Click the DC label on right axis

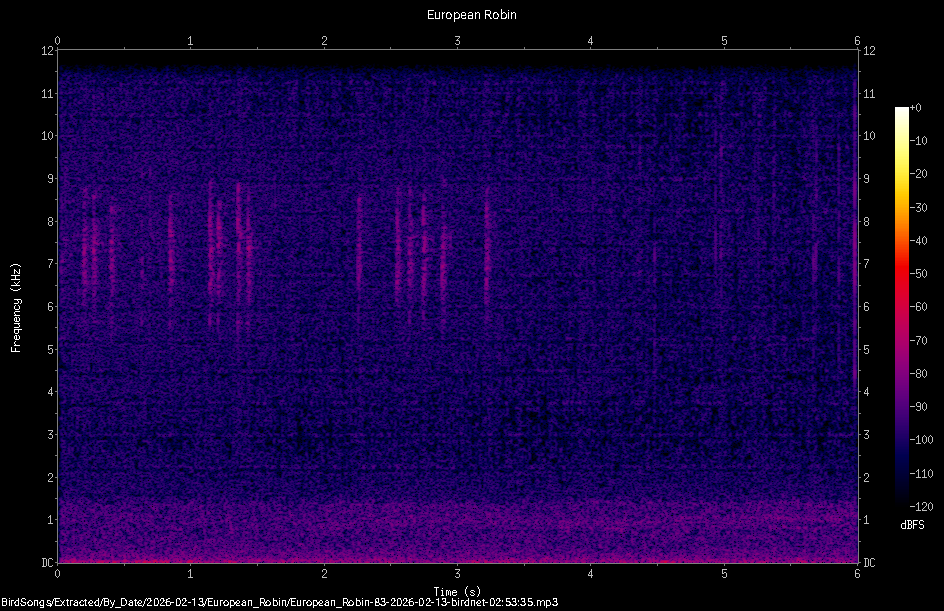tap(869, 562)
